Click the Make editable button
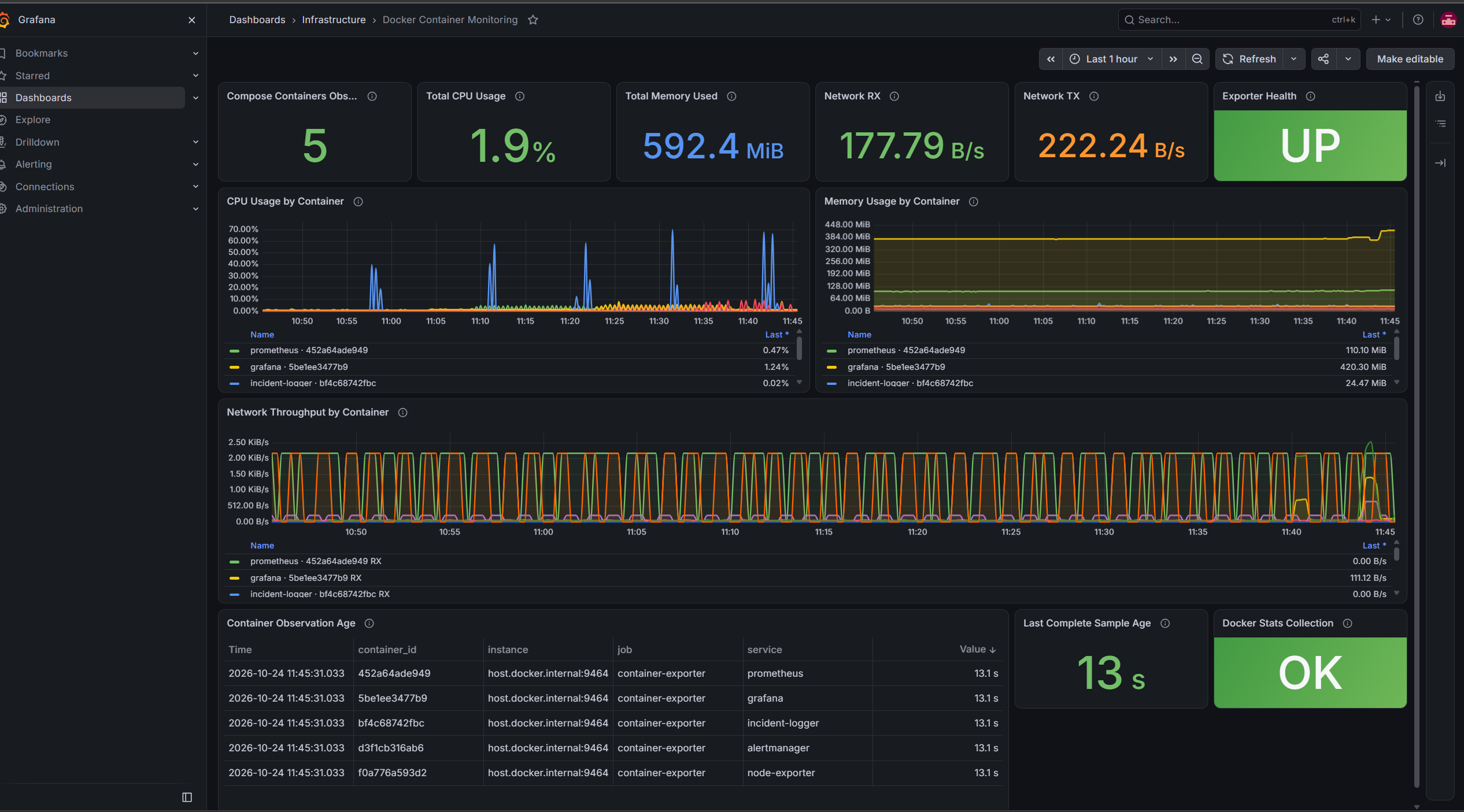The width and height of the screenshot is (1464, 812). coord(1410,59)
